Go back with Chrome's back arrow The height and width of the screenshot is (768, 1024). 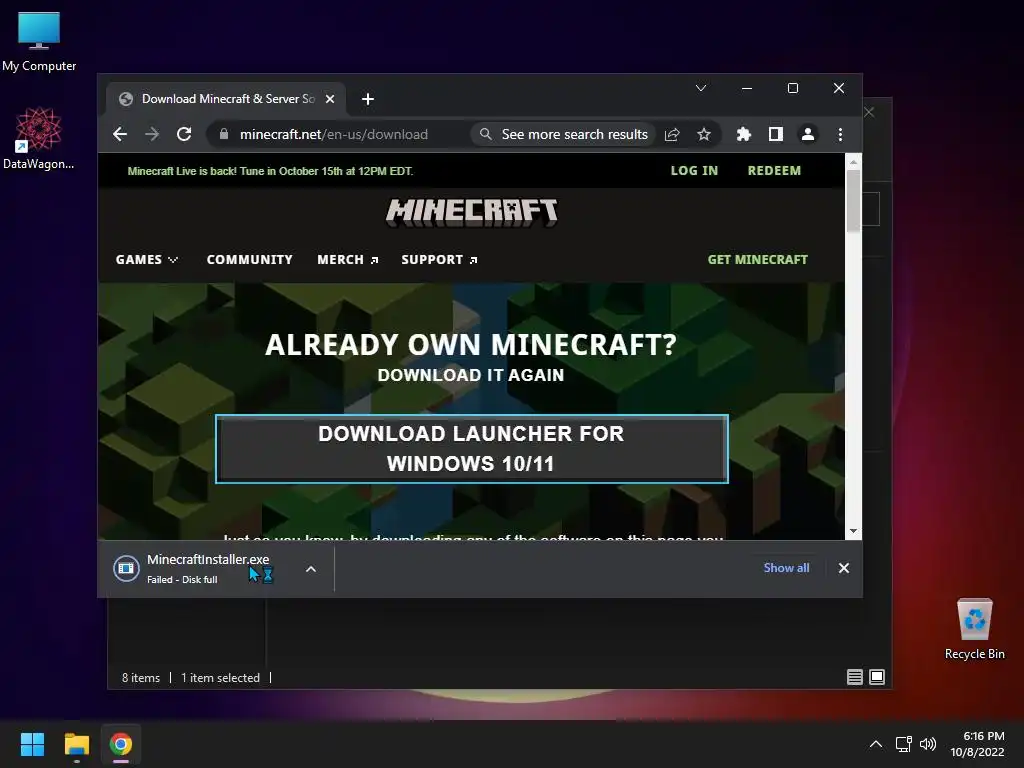coord(120,135)
